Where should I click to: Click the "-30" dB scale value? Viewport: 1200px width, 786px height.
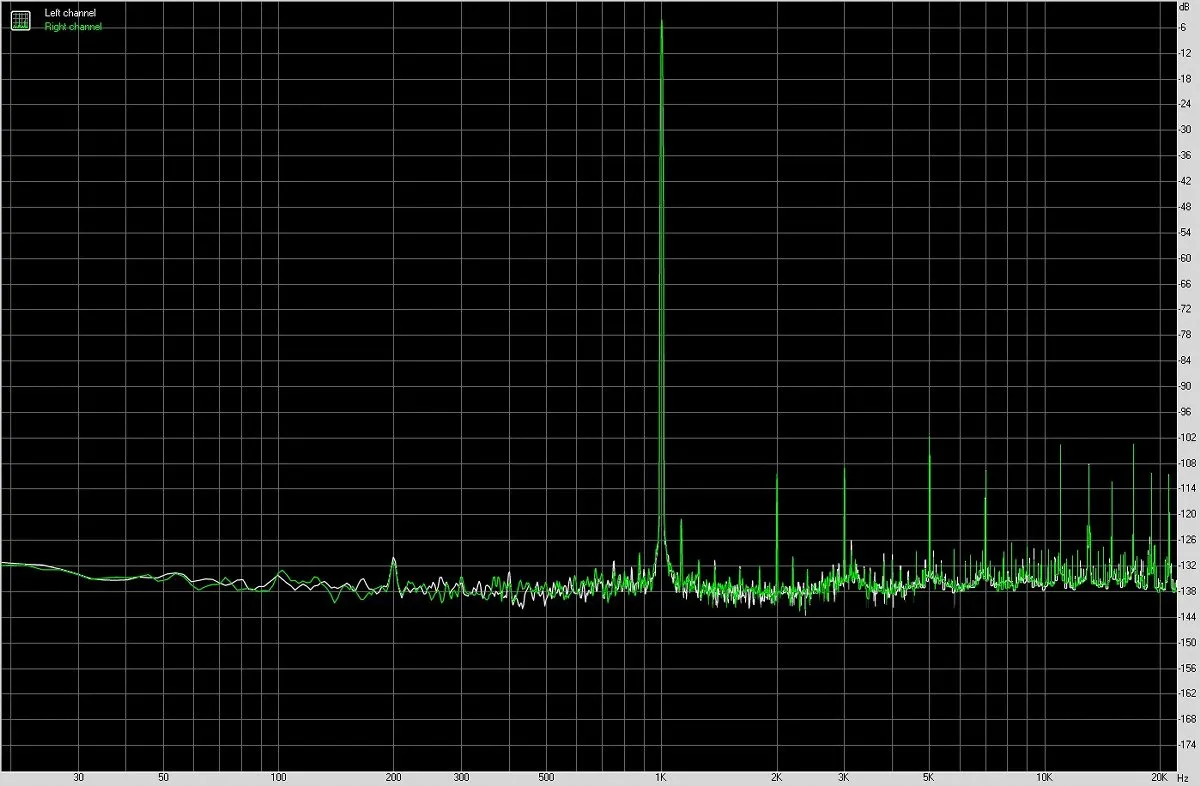point(1187,129)
